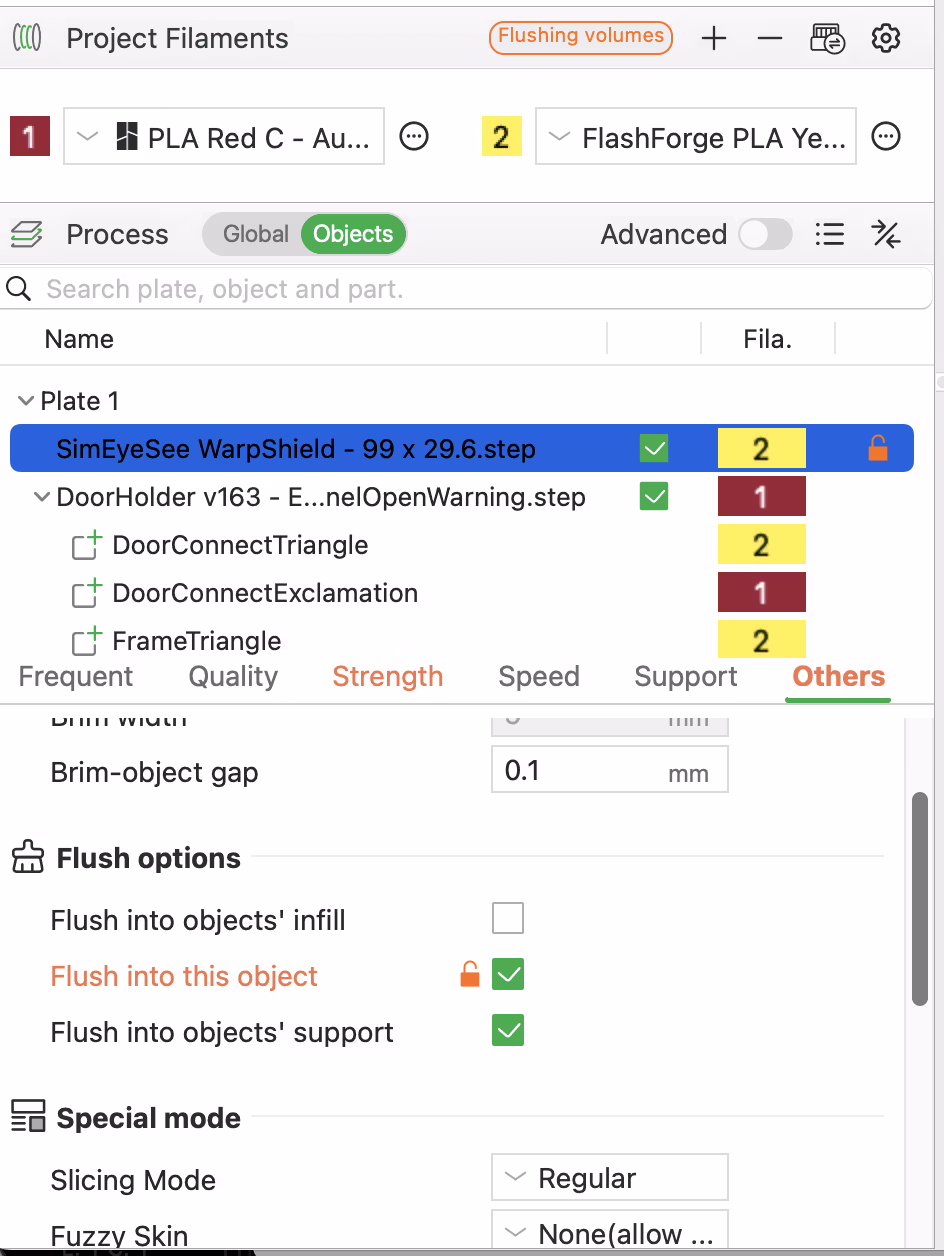This screenshot has width=944, height=1256.
Task: Click the red filament 1 color swatch
Action: click(29, 137)
